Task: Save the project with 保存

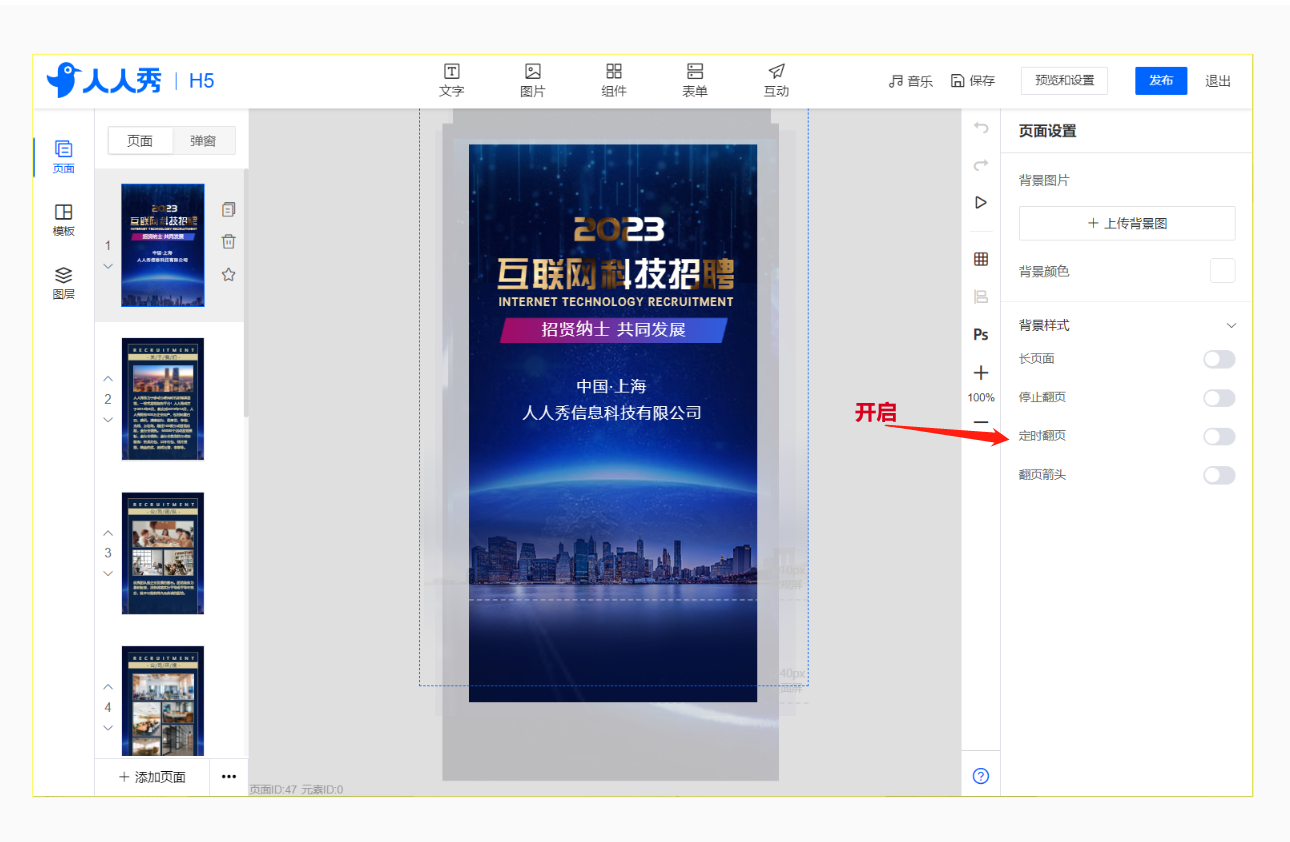Action: coord(973,81)
